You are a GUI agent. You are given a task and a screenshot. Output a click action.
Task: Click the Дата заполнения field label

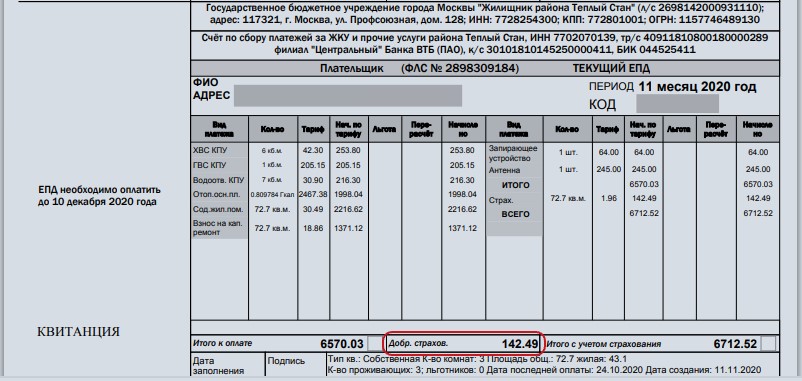pos(218,366)
